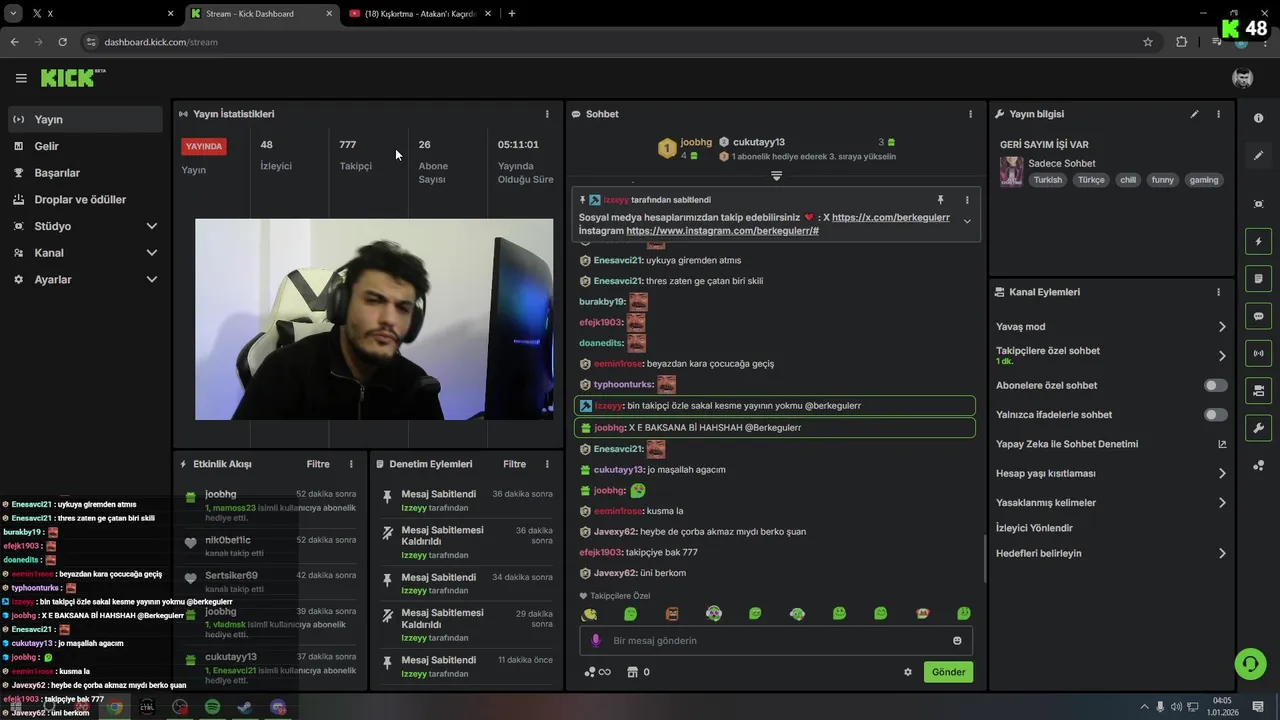
Task: Toggle Yalnızca ifadelerle sohbet switch
Action: click(x=1215, y=414)
